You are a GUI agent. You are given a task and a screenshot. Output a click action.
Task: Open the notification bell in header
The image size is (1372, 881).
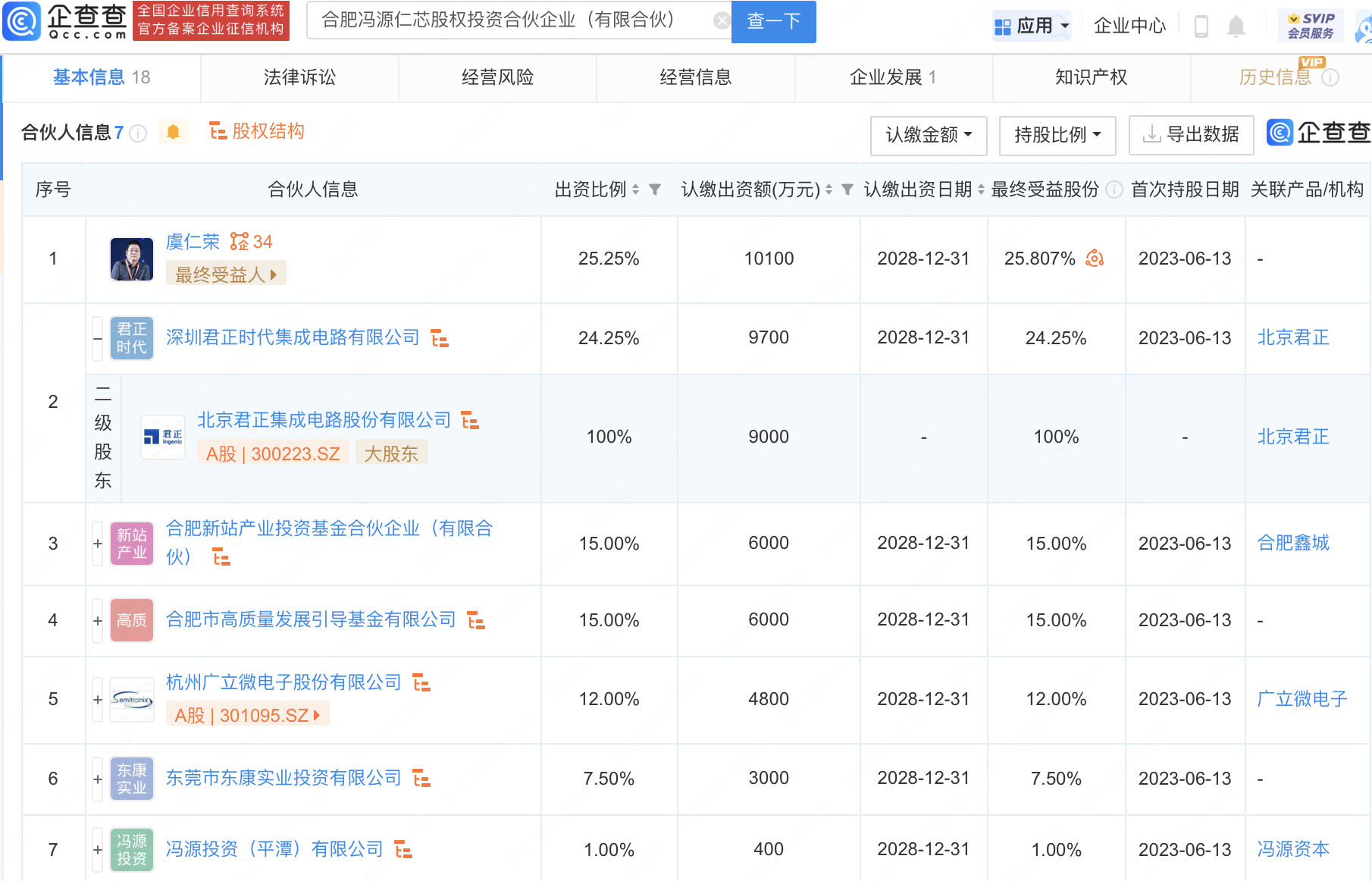tap(1236, 27)
